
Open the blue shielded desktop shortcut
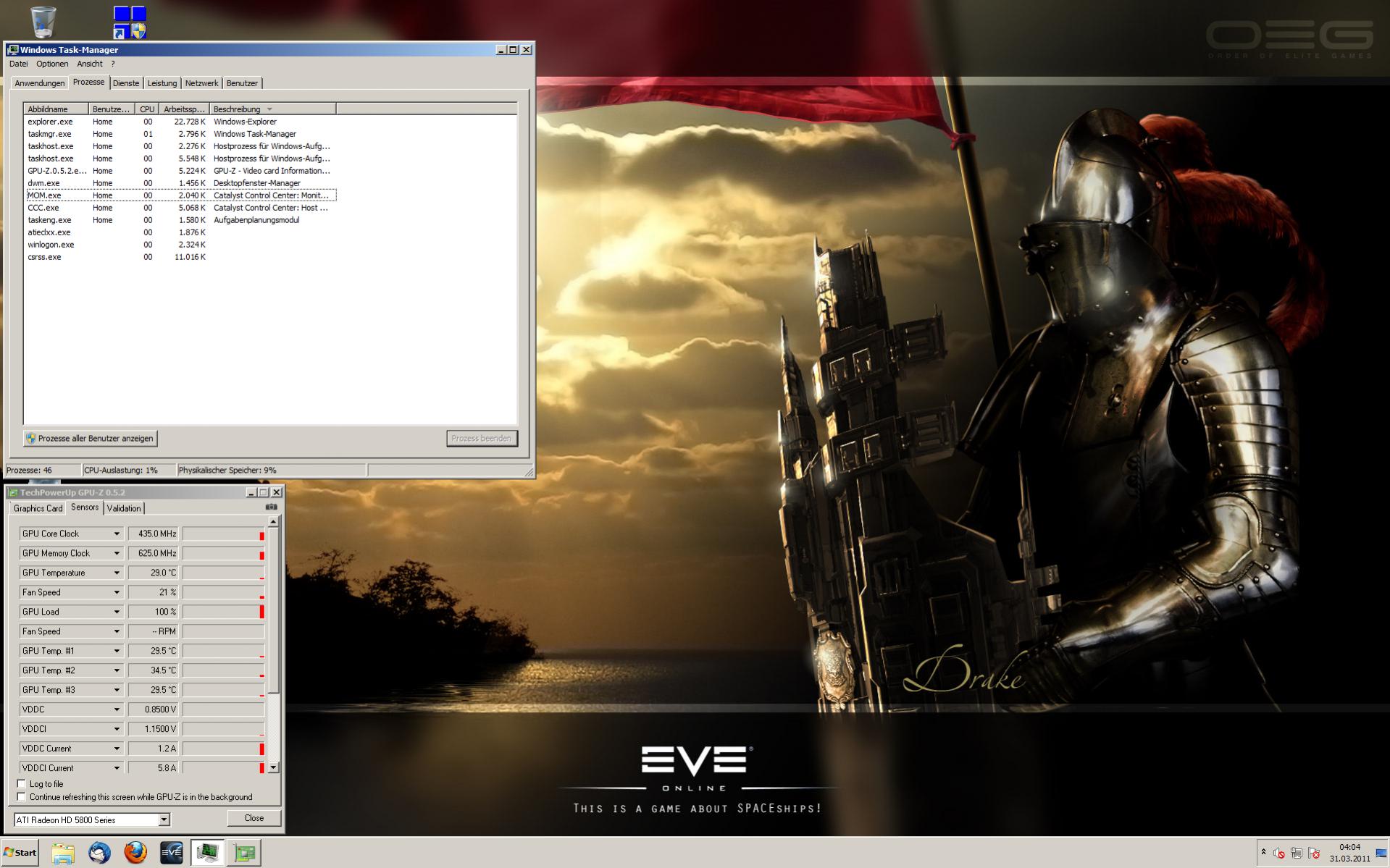pos(130,22)
